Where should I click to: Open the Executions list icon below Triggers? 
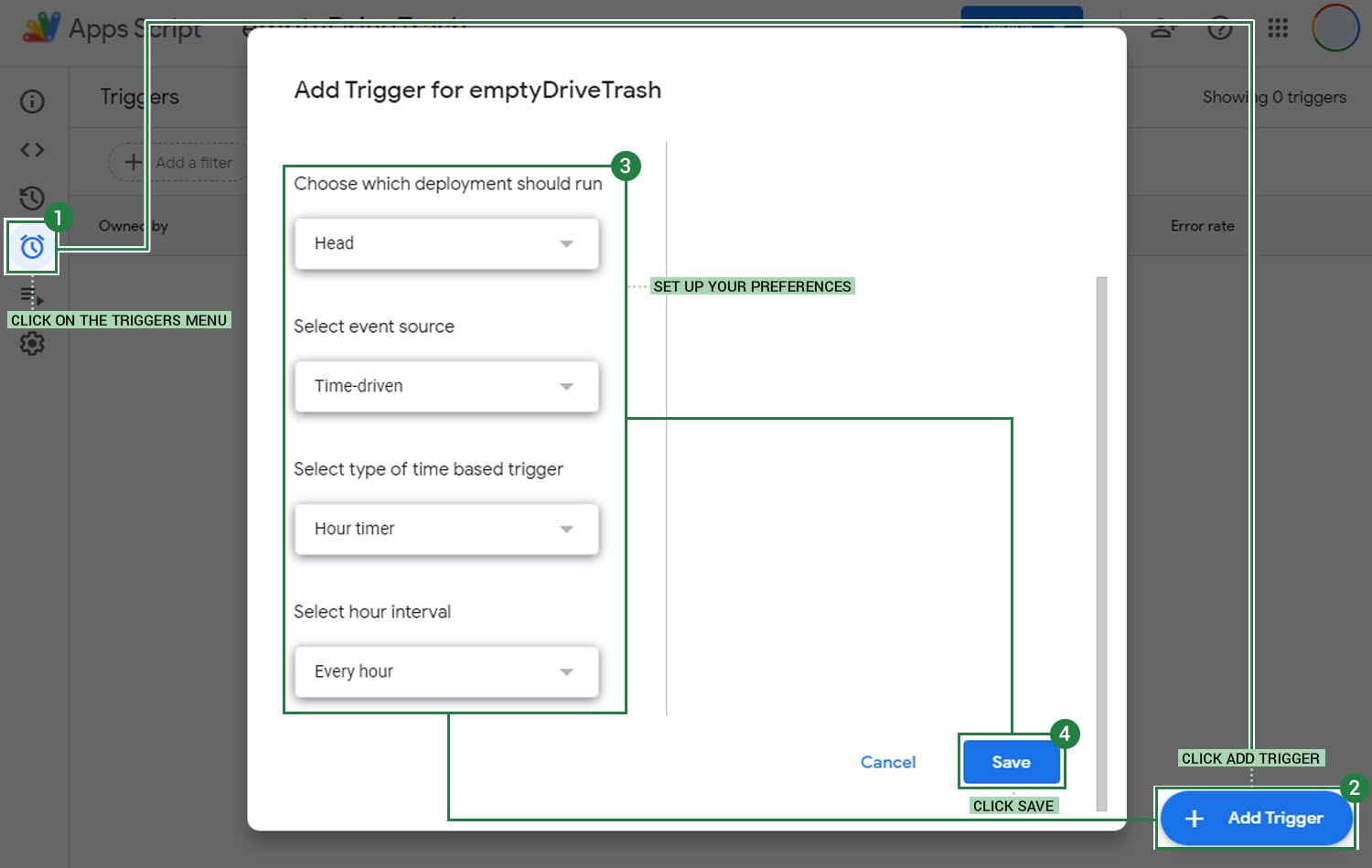(x=32, y=296)
